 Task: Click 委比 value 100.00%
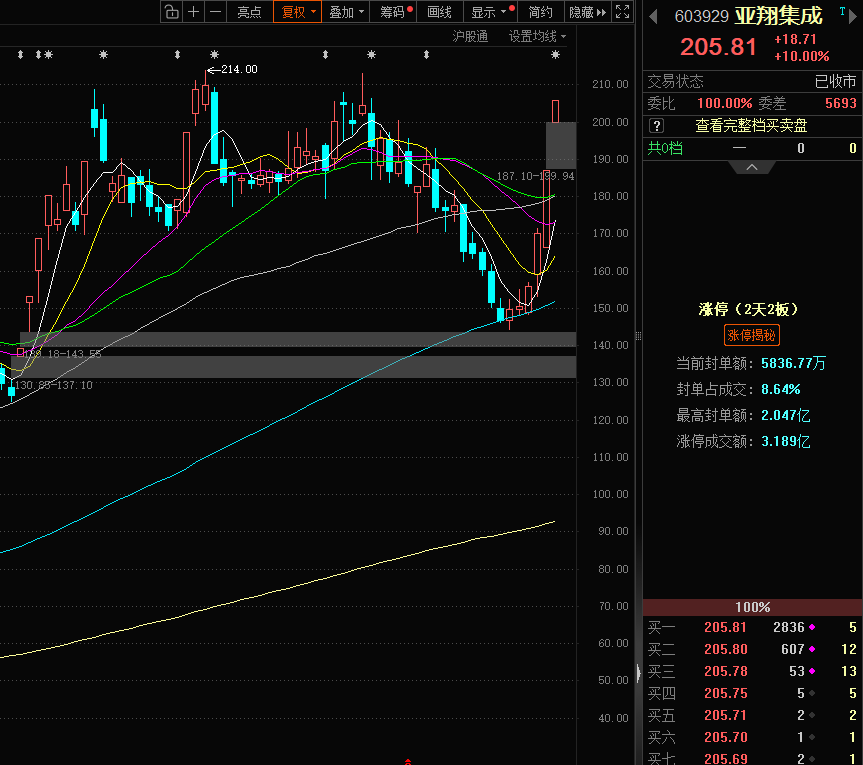click(724, 103)
